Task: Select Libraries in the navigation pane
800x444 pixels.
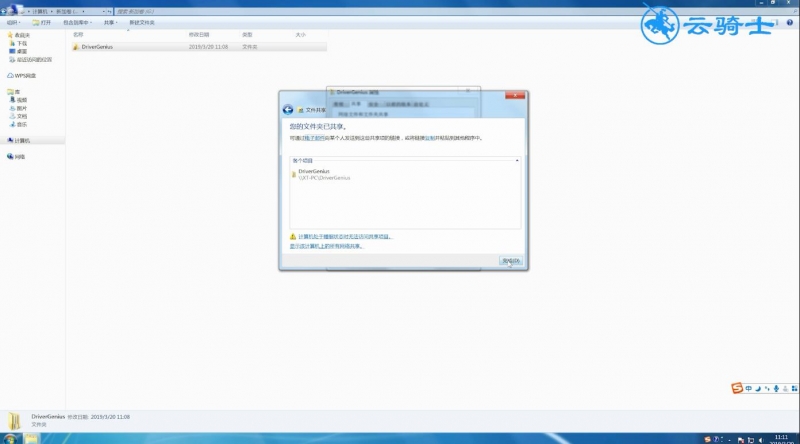Action: point(14,92)
